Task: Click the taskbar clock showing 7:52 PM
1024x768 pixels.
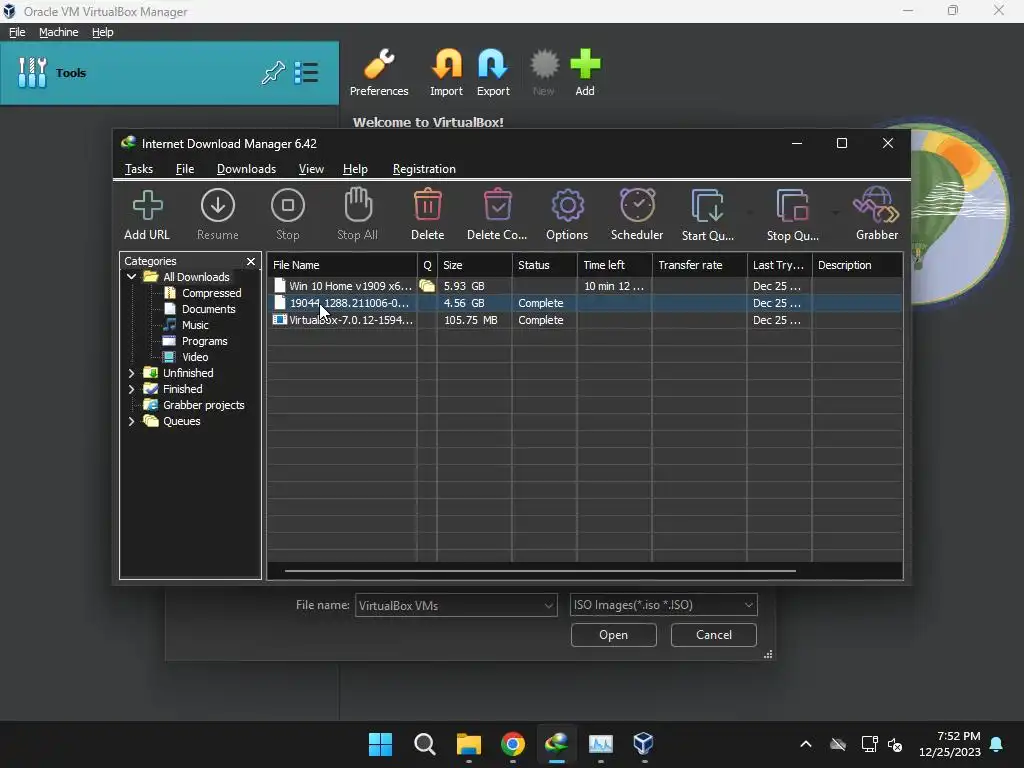Action: tap(950, 744)
